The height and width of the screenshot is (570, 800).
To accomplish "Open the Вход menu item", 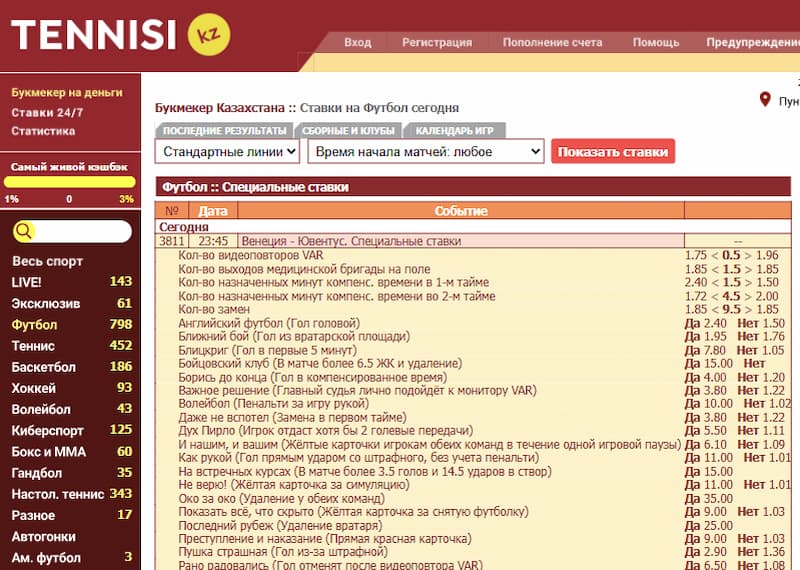I will click(x=358, y=42).
